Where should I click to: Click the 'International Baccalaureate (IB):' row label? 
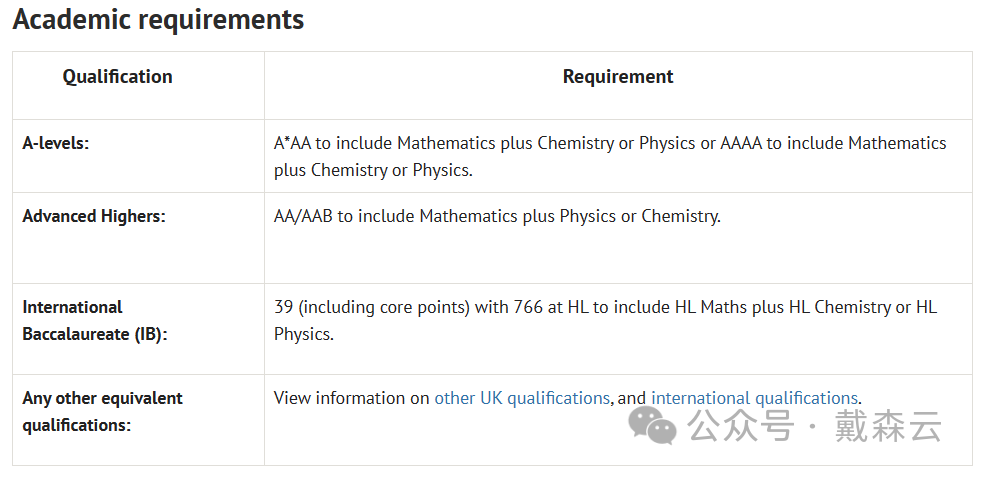coord(95,321)
